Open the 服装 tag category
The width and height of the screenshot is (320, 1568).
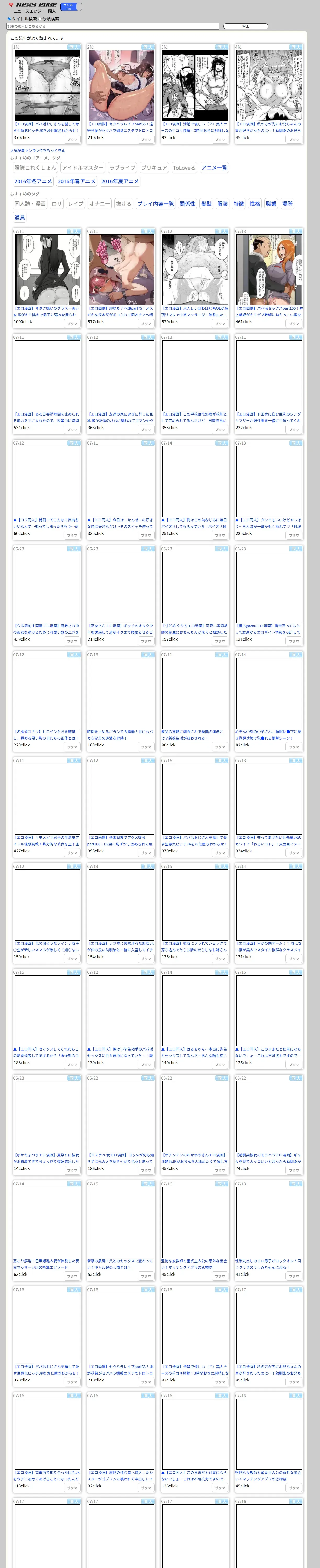(x=223, y=204)
